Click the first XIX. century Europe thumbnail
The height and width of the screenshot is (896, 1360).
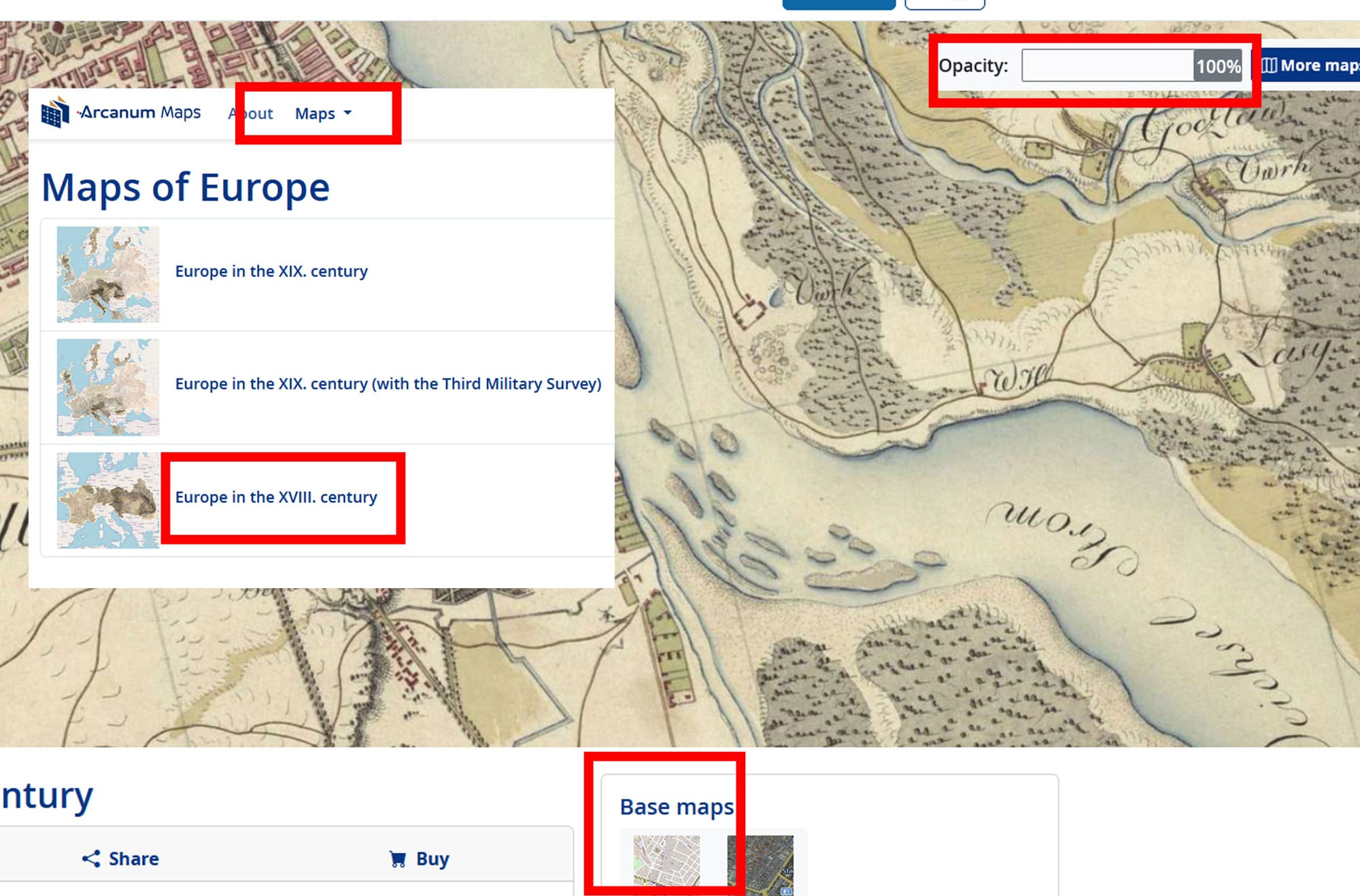pos(107,274)
